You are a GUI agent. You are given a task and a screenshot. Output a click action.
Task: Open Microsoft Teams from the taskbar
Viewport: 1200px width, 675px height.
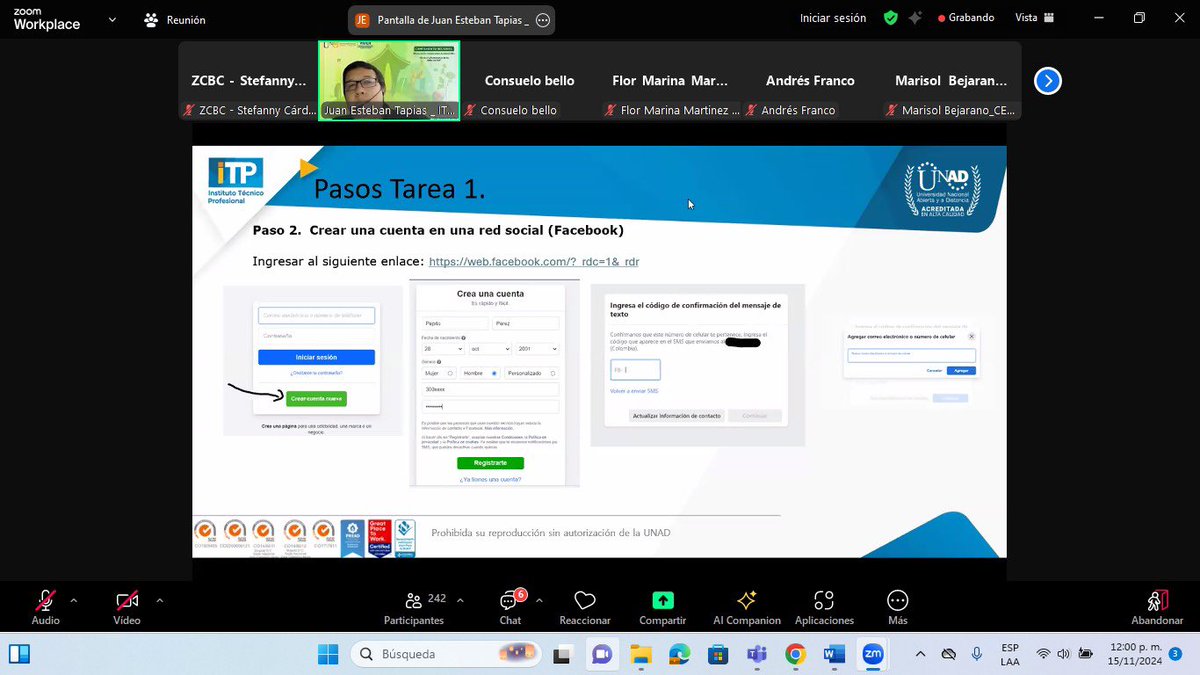pos(756,654)
